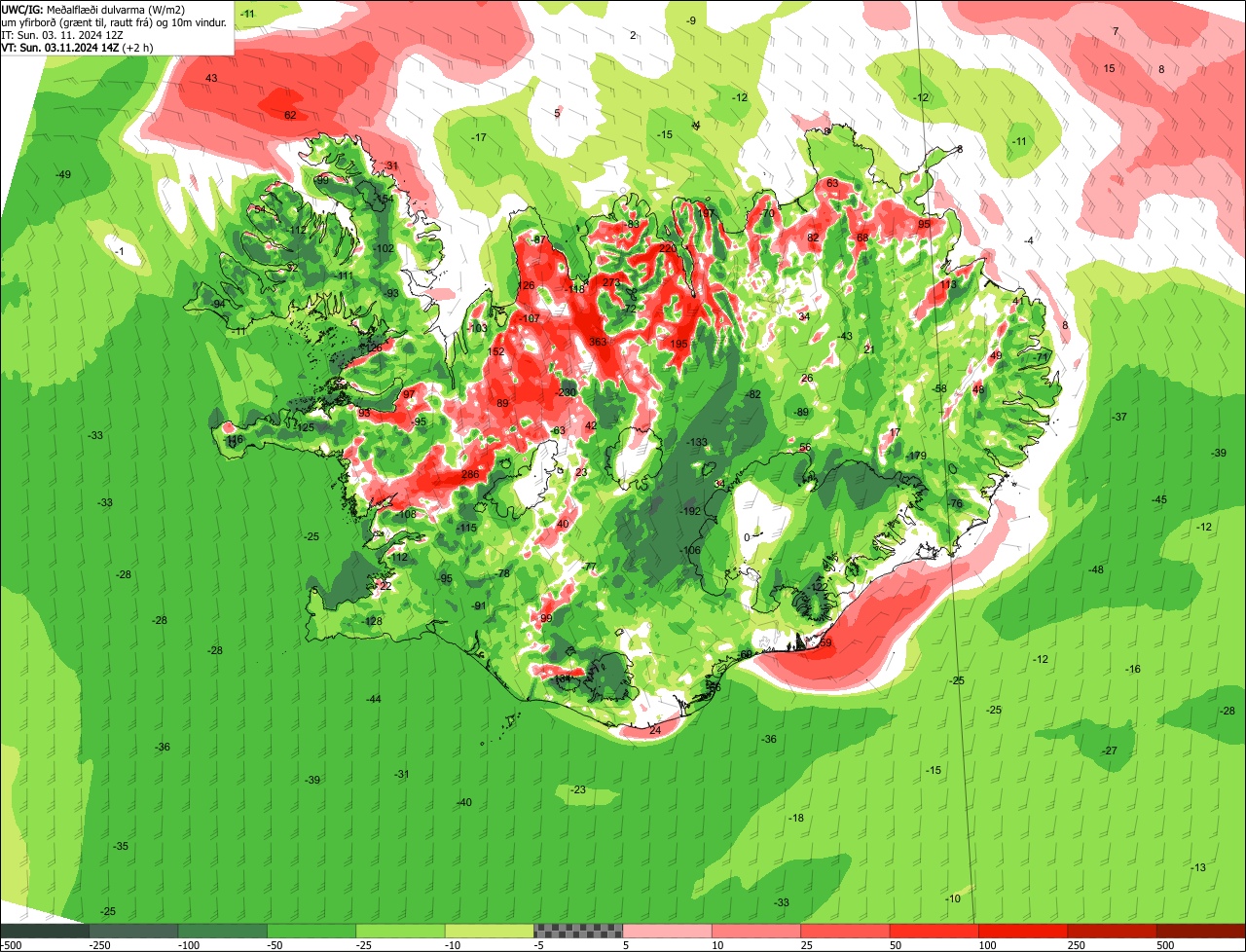Click the map value '-23' south of the island
The image size is (1246, 952).
click(x=578, y=789)
